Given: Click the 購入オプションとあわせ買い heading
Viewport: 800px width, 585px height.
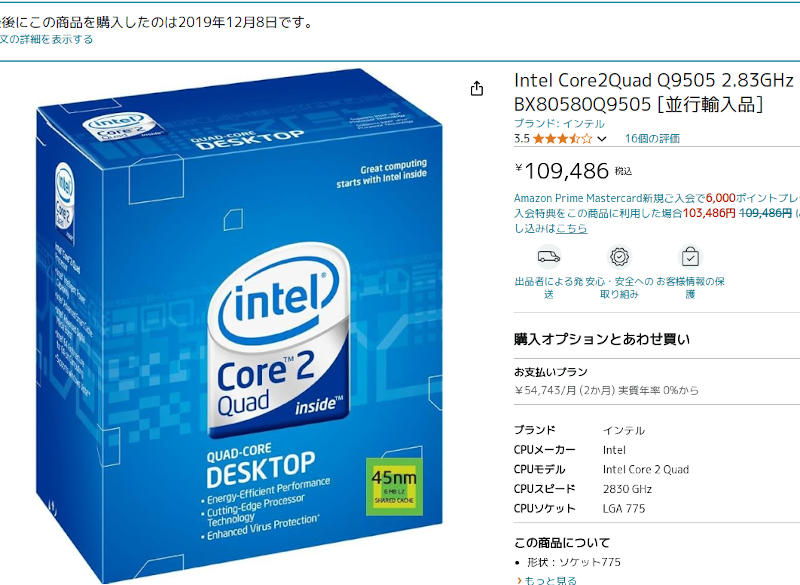Looking at the screenshot, I should (602, 339).
